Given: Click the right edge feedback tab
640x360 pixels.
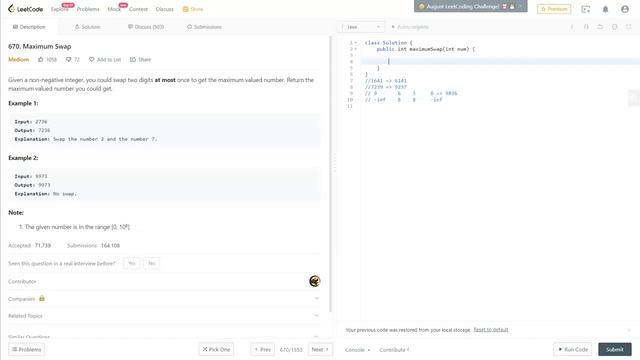Looking at the screenshot, I should pyautogui.click(x=634, y=98).
